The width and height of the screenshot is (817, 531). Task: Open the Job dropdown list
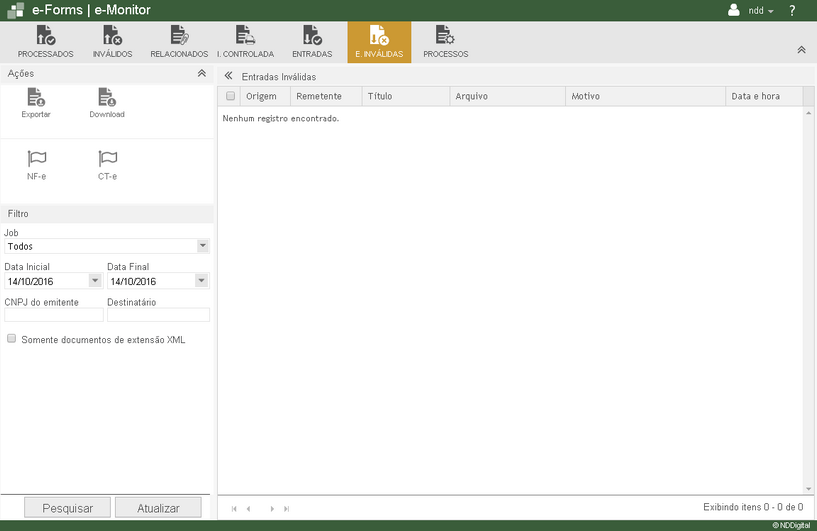coord(203,246)
